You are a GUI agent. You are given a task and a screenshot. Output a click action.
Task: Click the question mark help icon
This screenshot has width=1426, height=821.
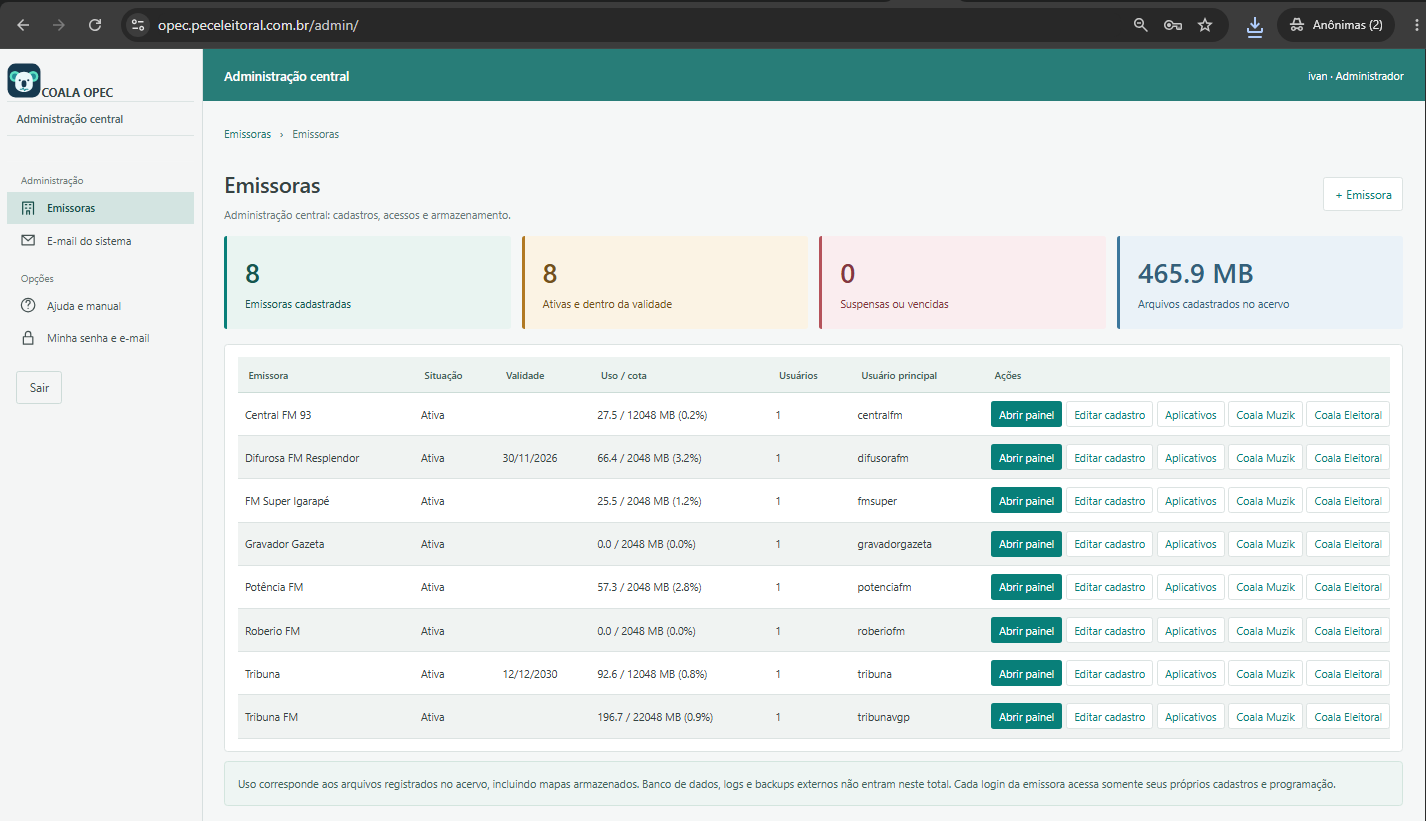(x=28, y=306)
